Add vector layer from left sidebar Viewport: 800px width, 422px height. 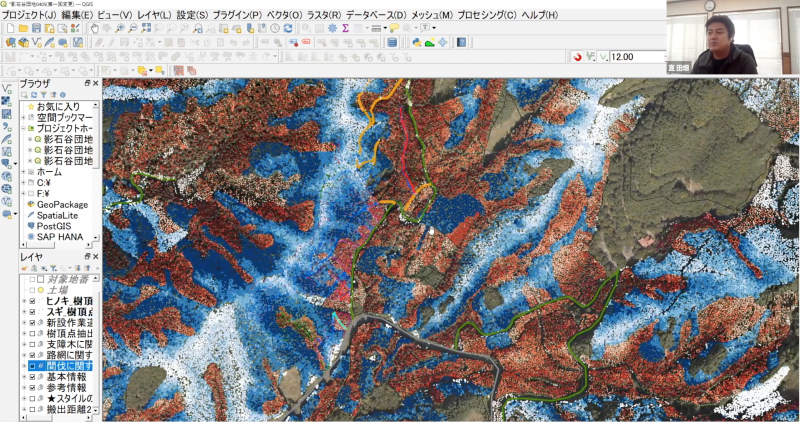[x=7, y=89]
